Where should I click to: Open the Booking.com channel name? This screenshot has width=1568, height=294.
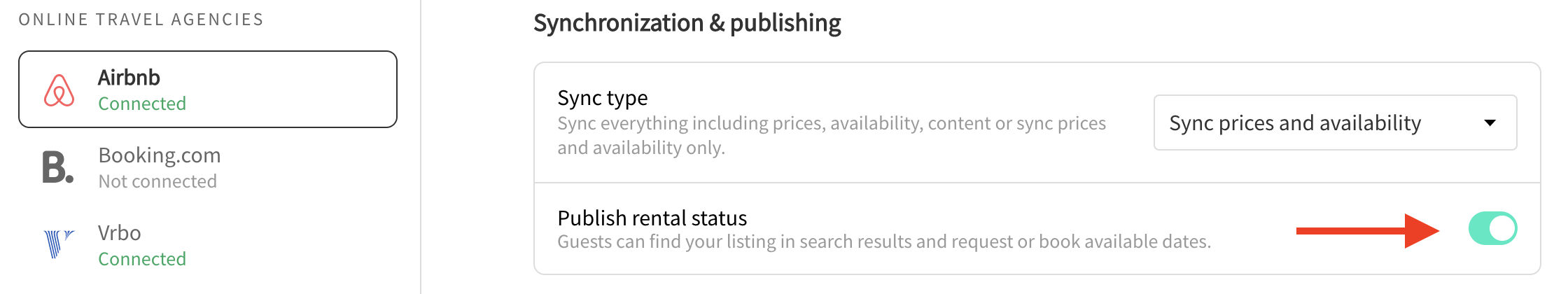pos(160,155)
